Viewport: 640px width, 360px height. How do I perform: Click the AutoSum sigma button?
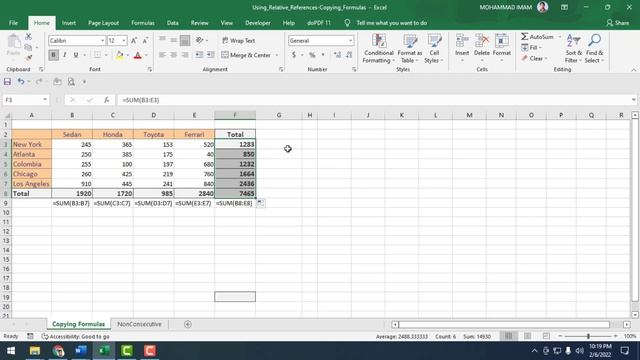pyautogui.click(x=537, y=37)
